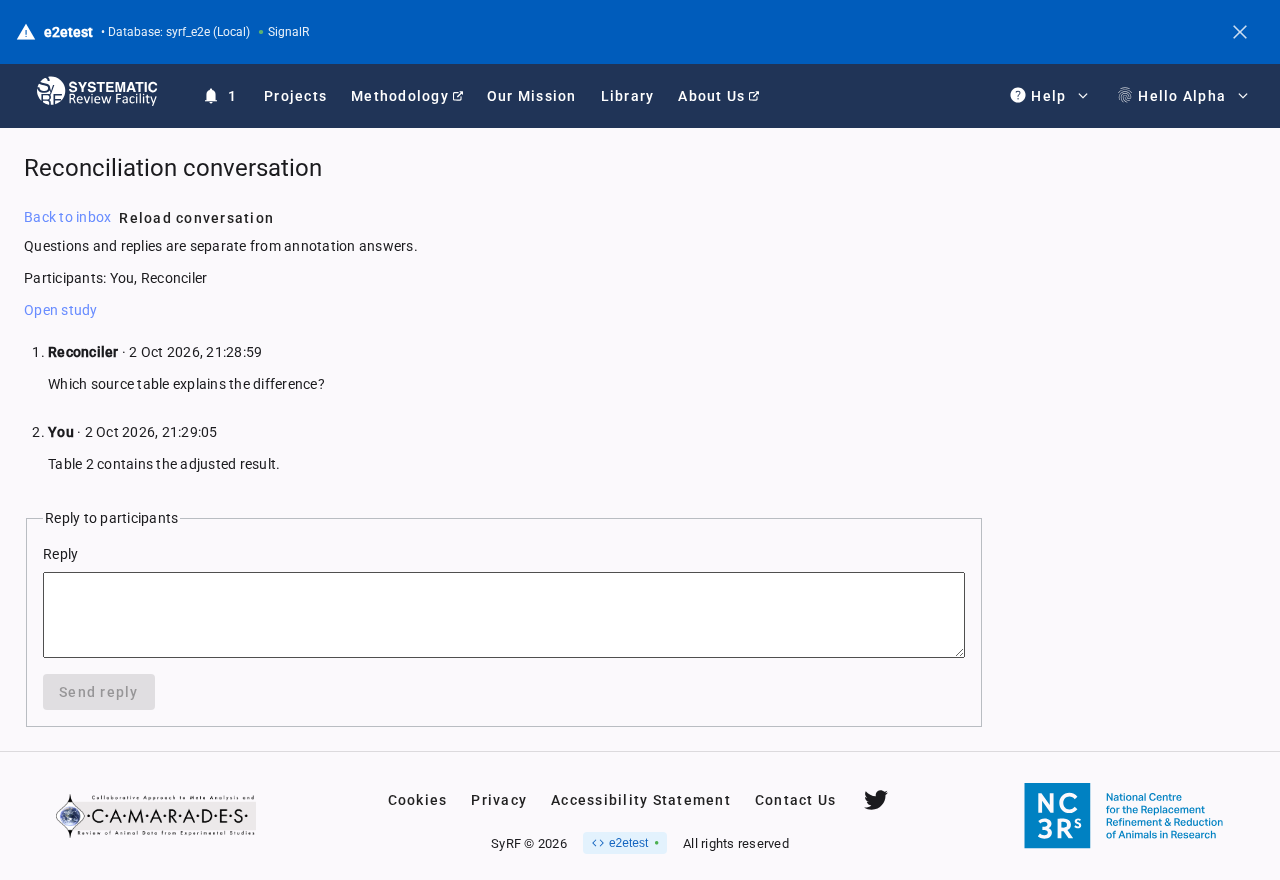Click the warning triangle icon in banner
Image resolution: width=1280 pixels, height=880 pixels.
click(x=26, y=32)
